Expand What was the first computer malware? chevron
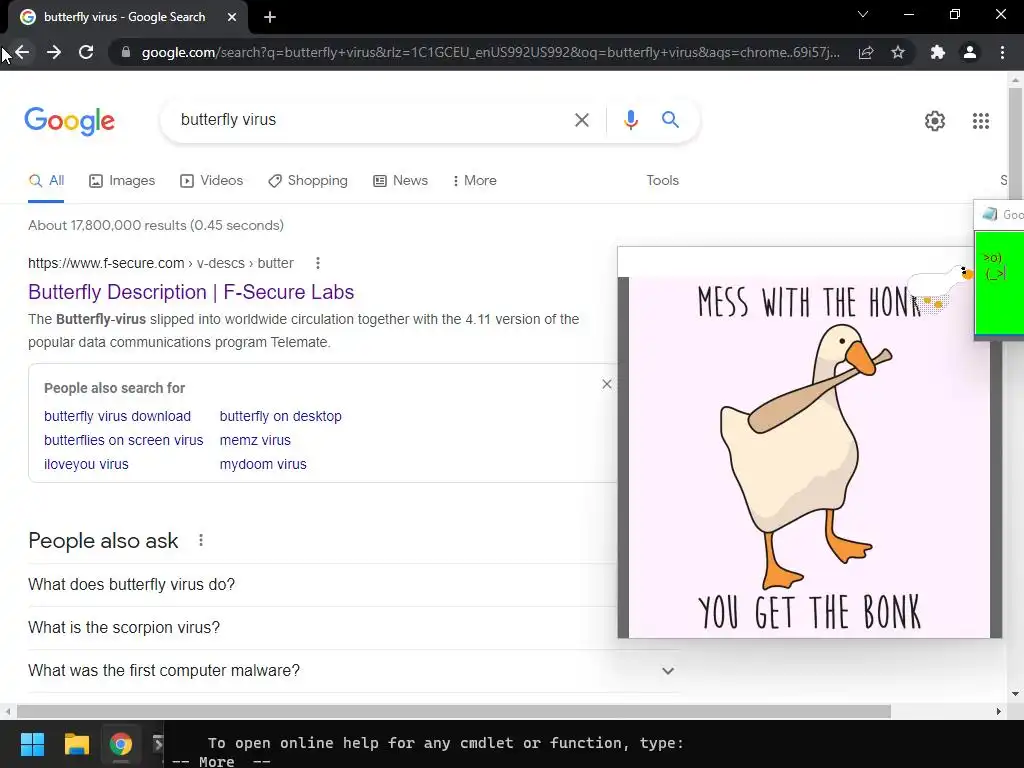 point(667,671)
